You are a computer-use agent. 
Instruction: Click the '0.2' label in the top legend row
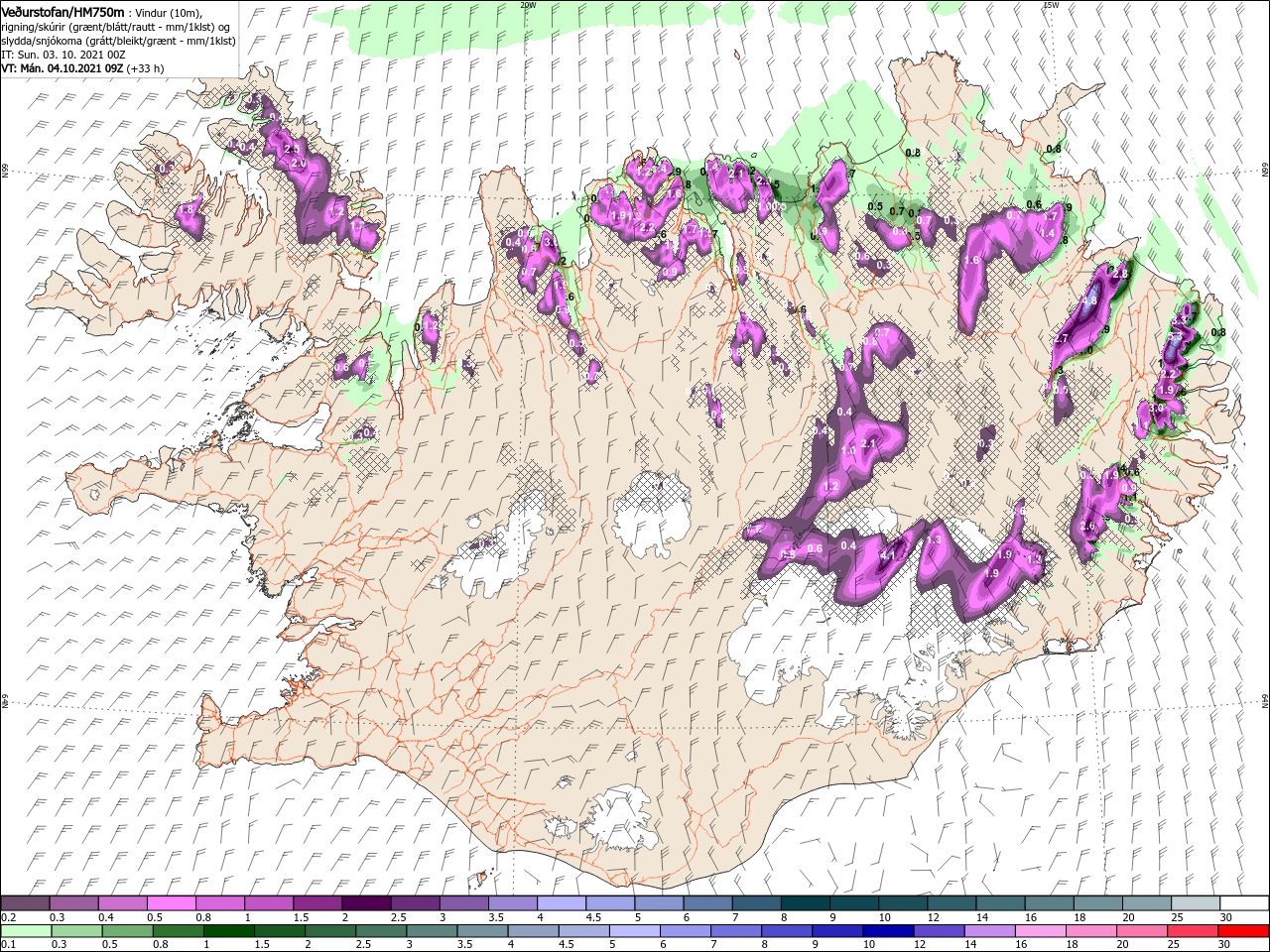pos(7,917)
